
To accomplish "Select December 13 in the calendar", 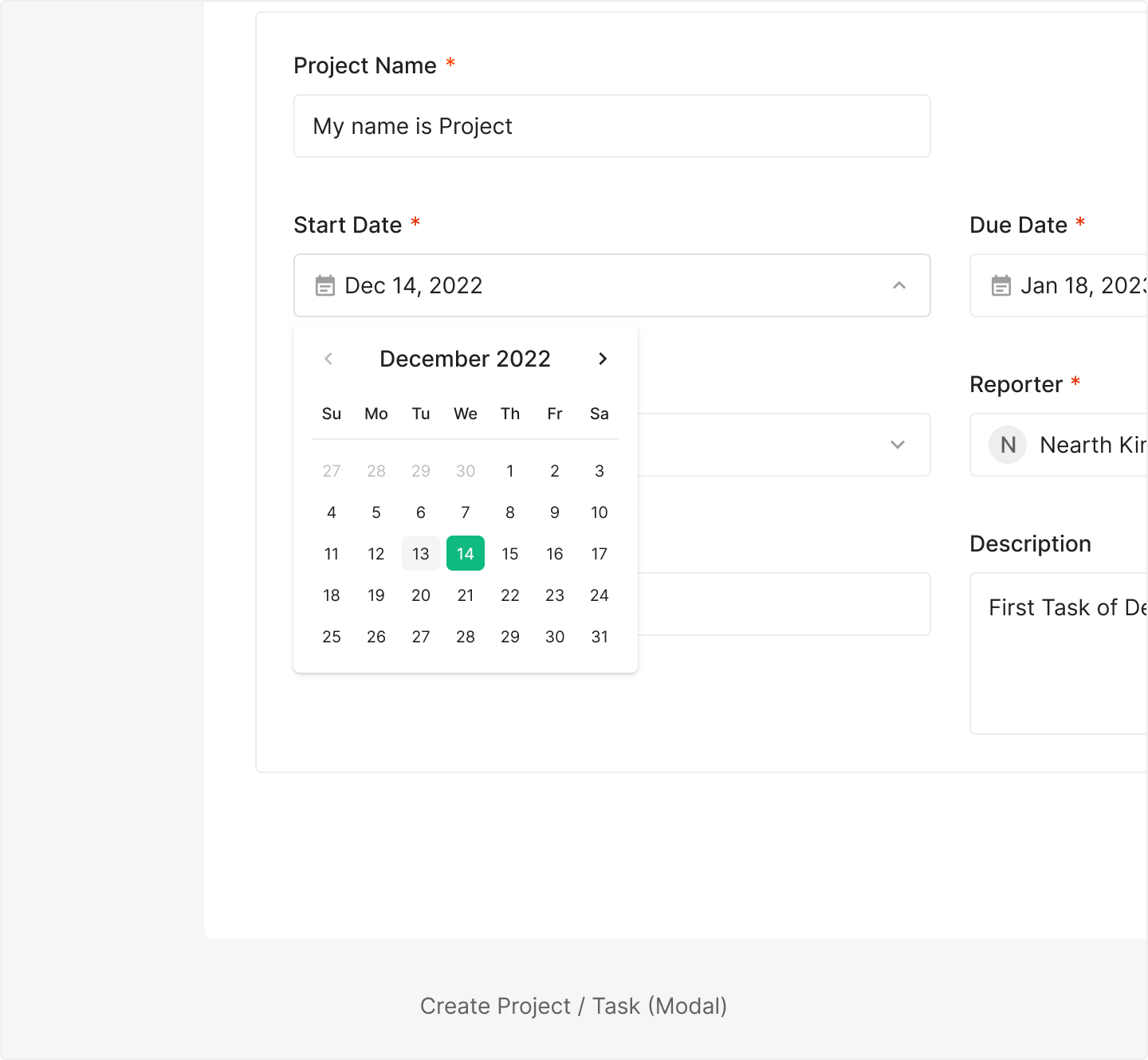I will pyautogui.click(x=421, y=554).
